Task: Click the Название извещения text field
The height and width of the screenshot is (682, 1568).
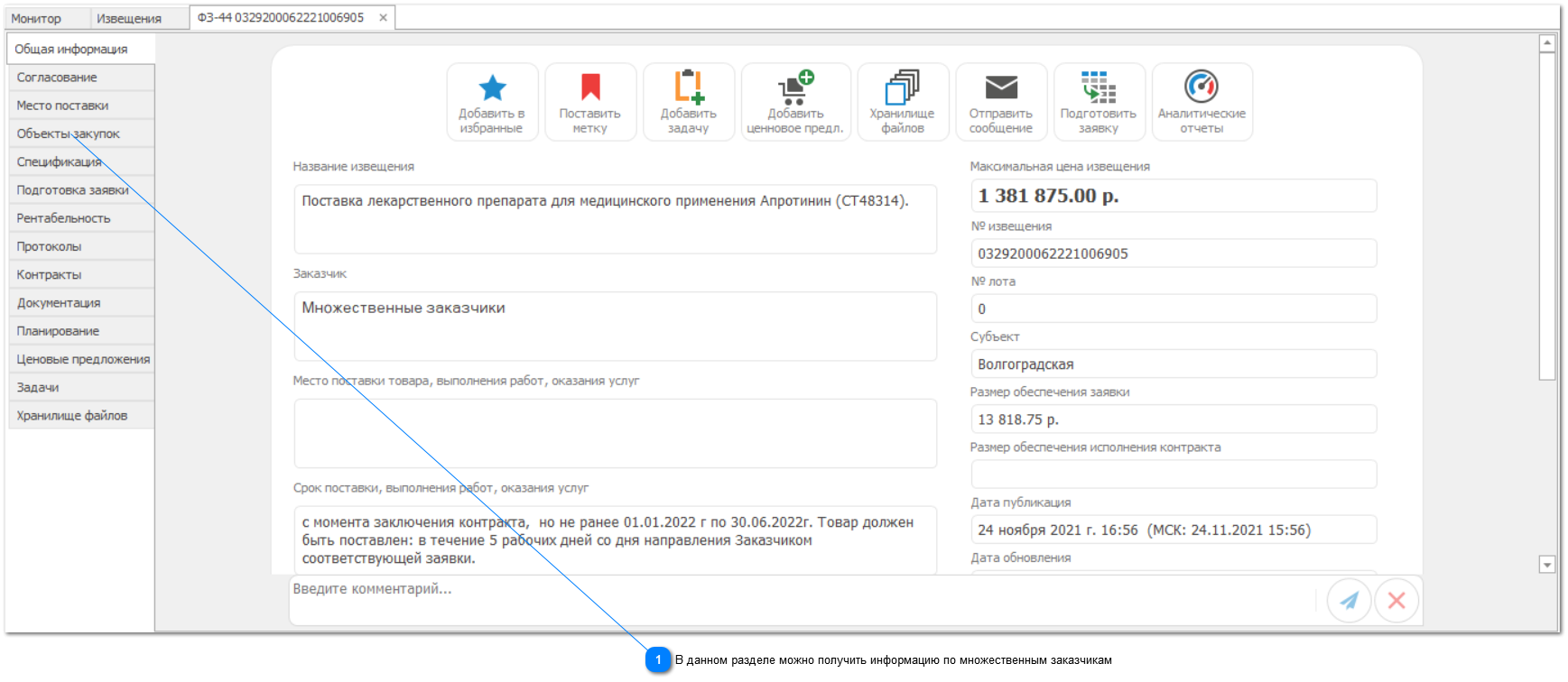Action: tap(615, 219)
